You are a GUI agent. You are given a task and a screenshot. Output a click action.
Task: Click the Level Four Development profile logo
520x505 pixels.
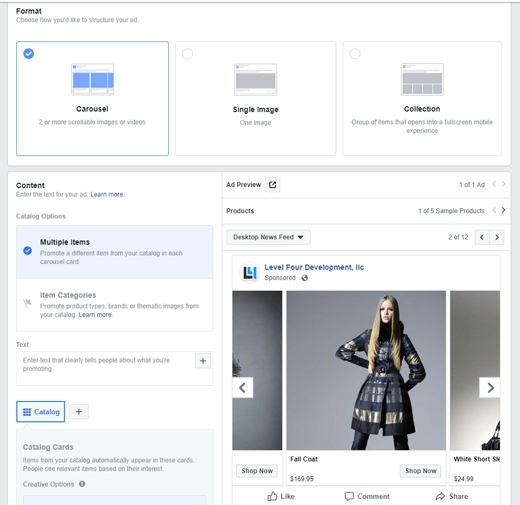[249, 272]
